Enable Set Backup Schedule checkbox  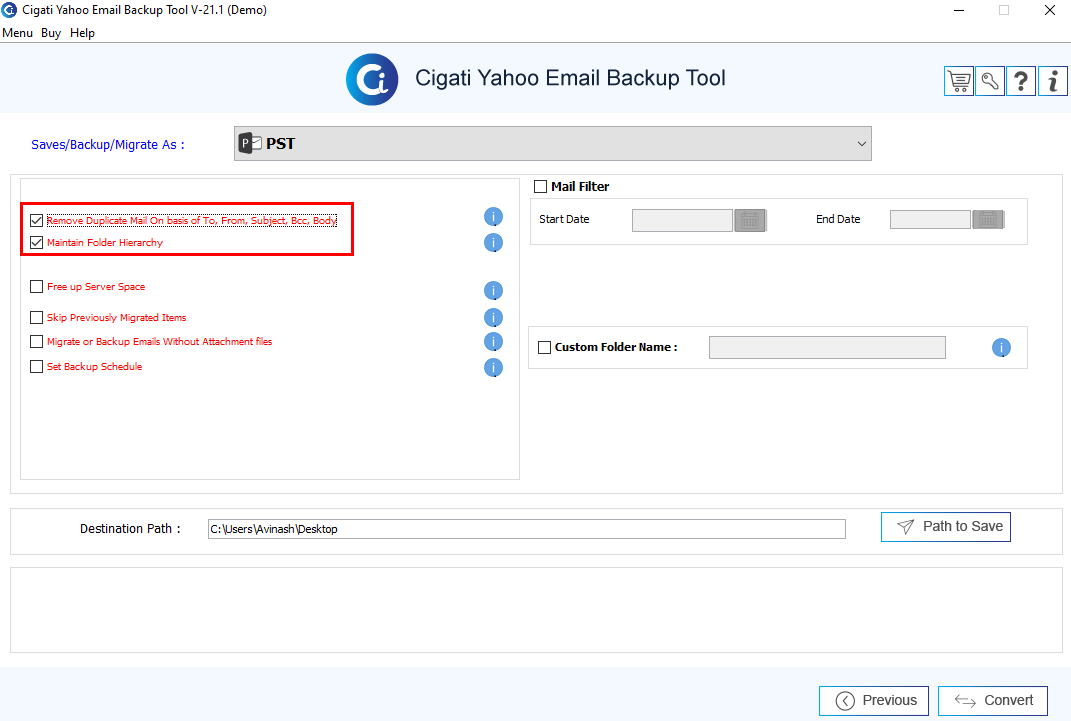pyautogui.click(x=37, y=367)
